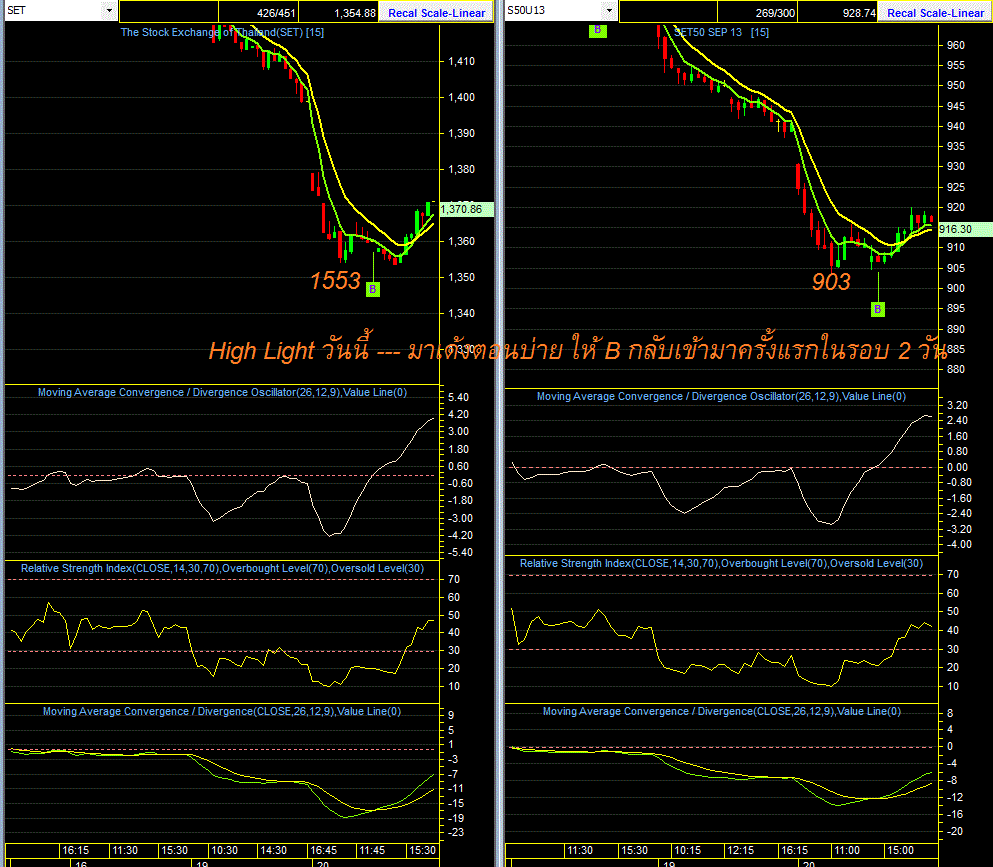
Task: Click the 1,370.86 last price label
Action: [466, 209]
